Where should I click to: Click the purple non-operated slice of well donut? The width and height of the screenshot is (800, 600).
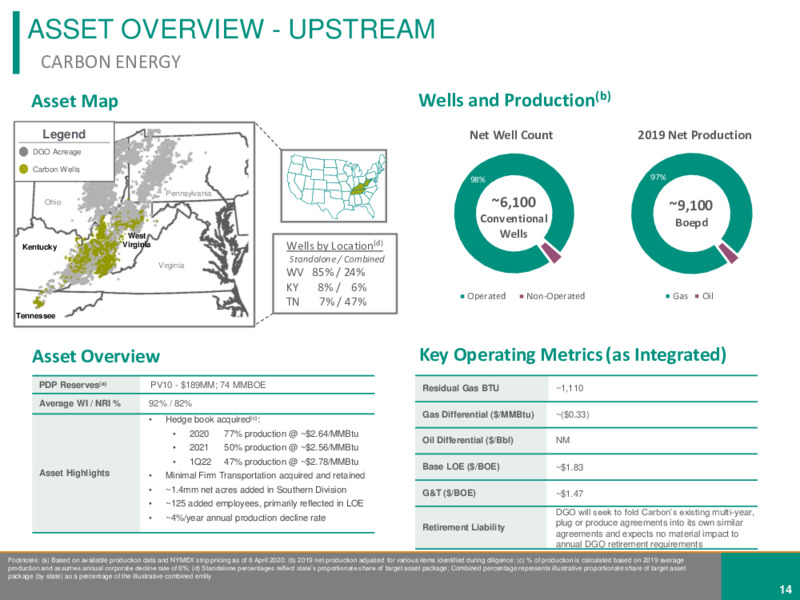tap(552, 253)
